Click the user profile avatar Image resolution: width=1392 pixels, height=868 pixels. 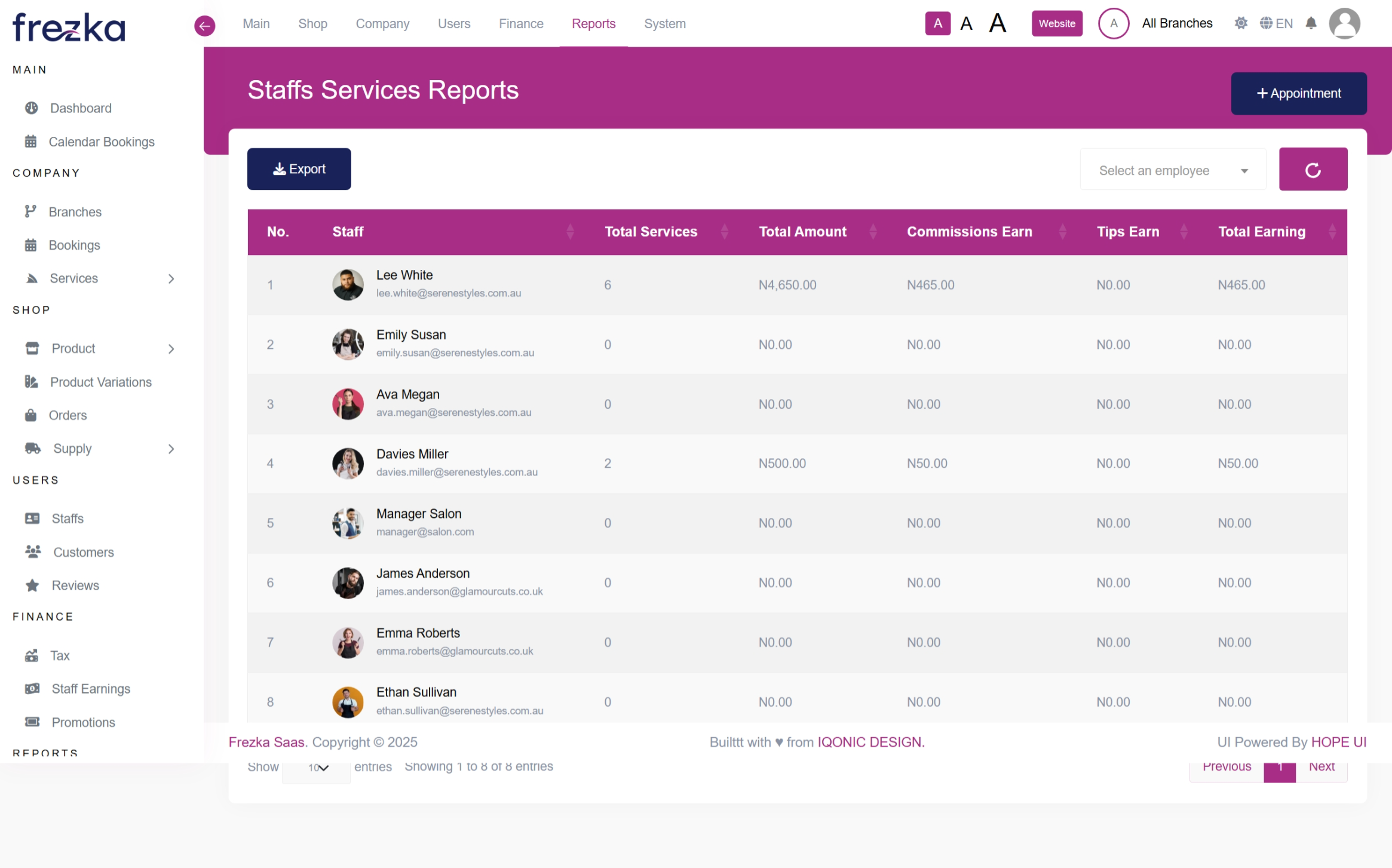[x=1344, y=23]
